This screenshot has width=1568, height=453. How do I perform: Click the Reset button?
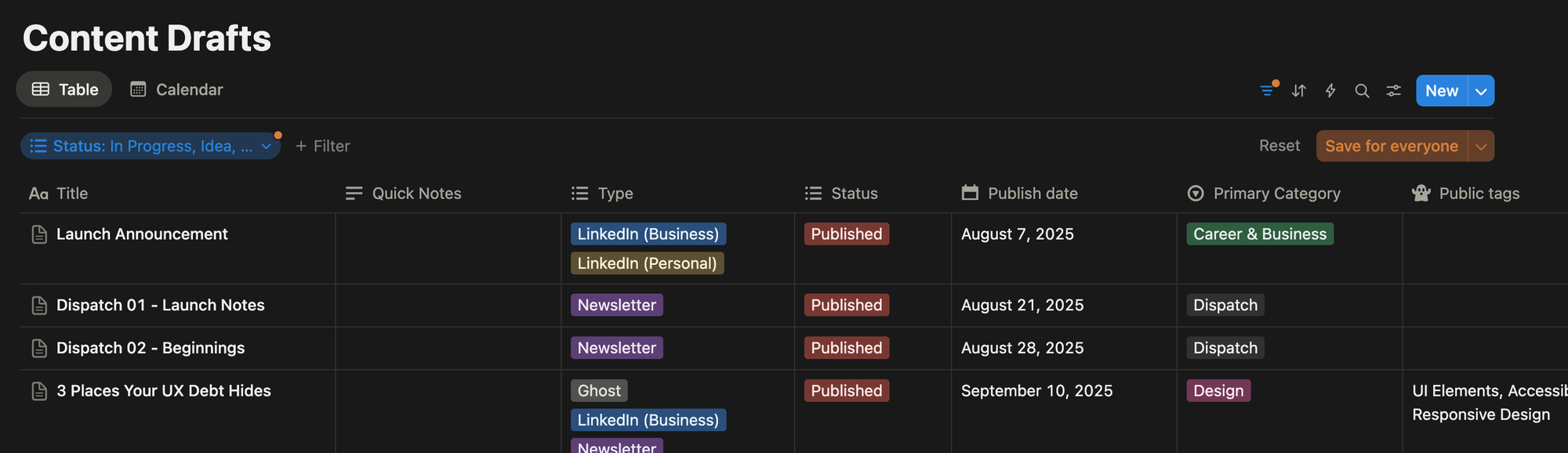pyautogui.click(x=1279, y=146)
